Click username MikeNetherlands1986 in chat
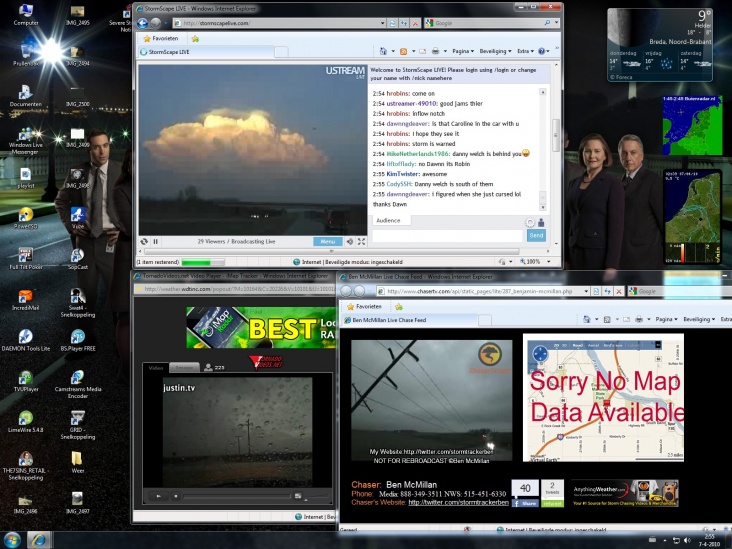The width and height of the screenshot is (732, 549). click(x=417, y=154)
